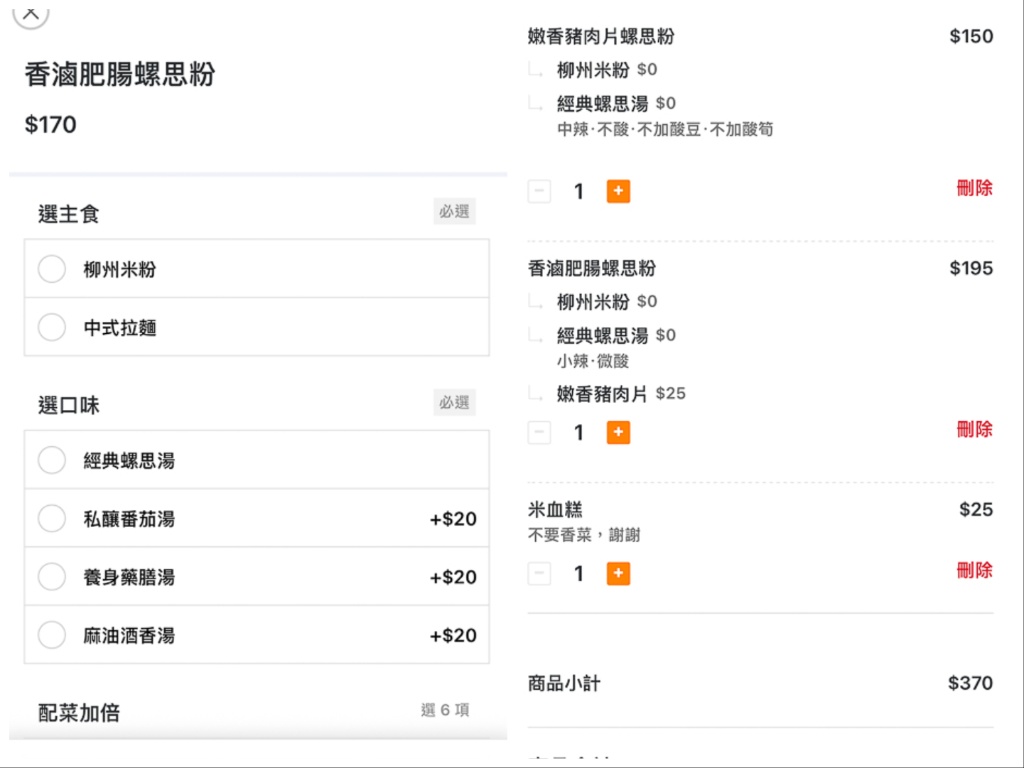Increase 米血糕 quantity with plus icon
1024x768 pixels.
pos(618,573)
